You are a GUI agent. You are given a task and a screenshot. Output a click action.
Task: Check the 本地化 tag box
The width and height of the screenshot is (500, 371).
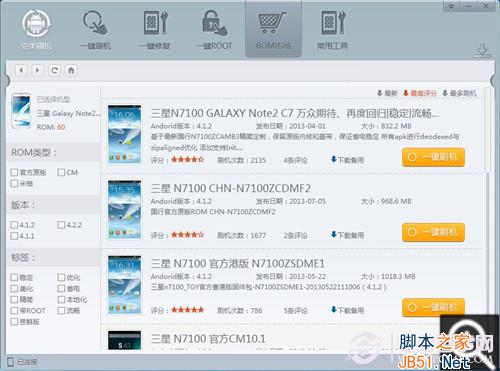click(61, 299)
